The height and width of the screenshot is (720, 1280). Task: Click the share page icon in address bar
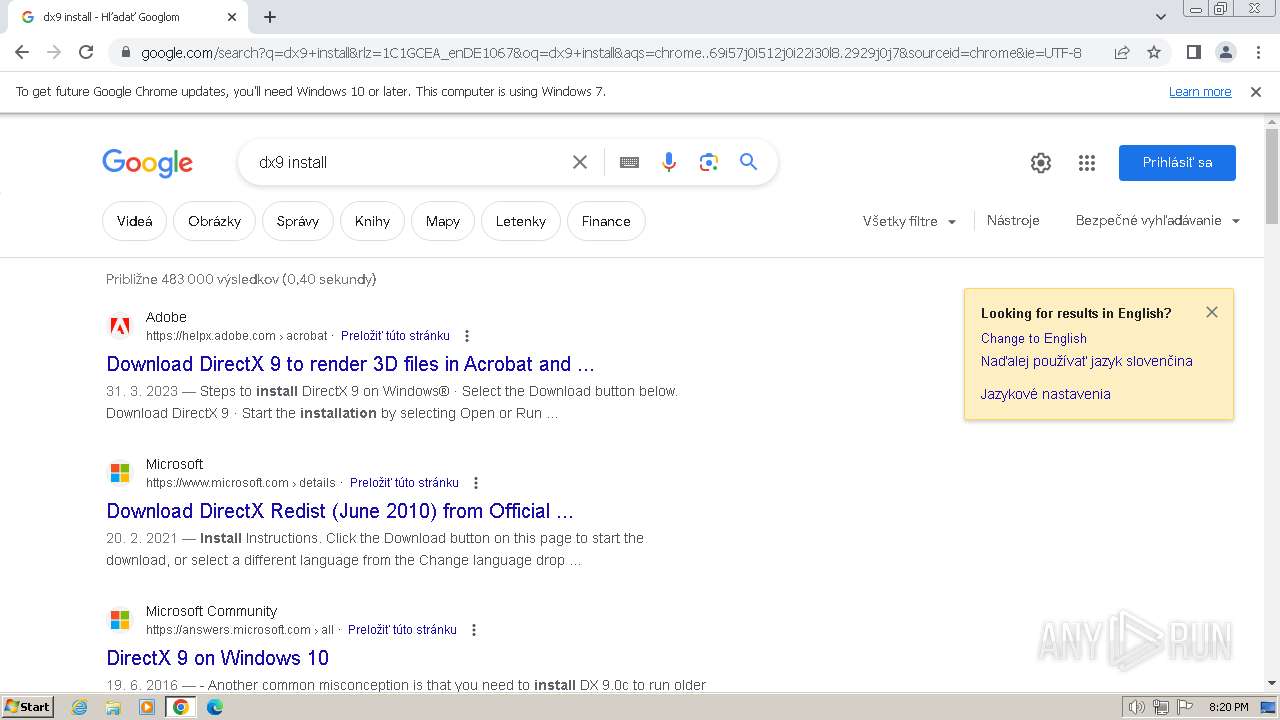tap(1122, 52)
